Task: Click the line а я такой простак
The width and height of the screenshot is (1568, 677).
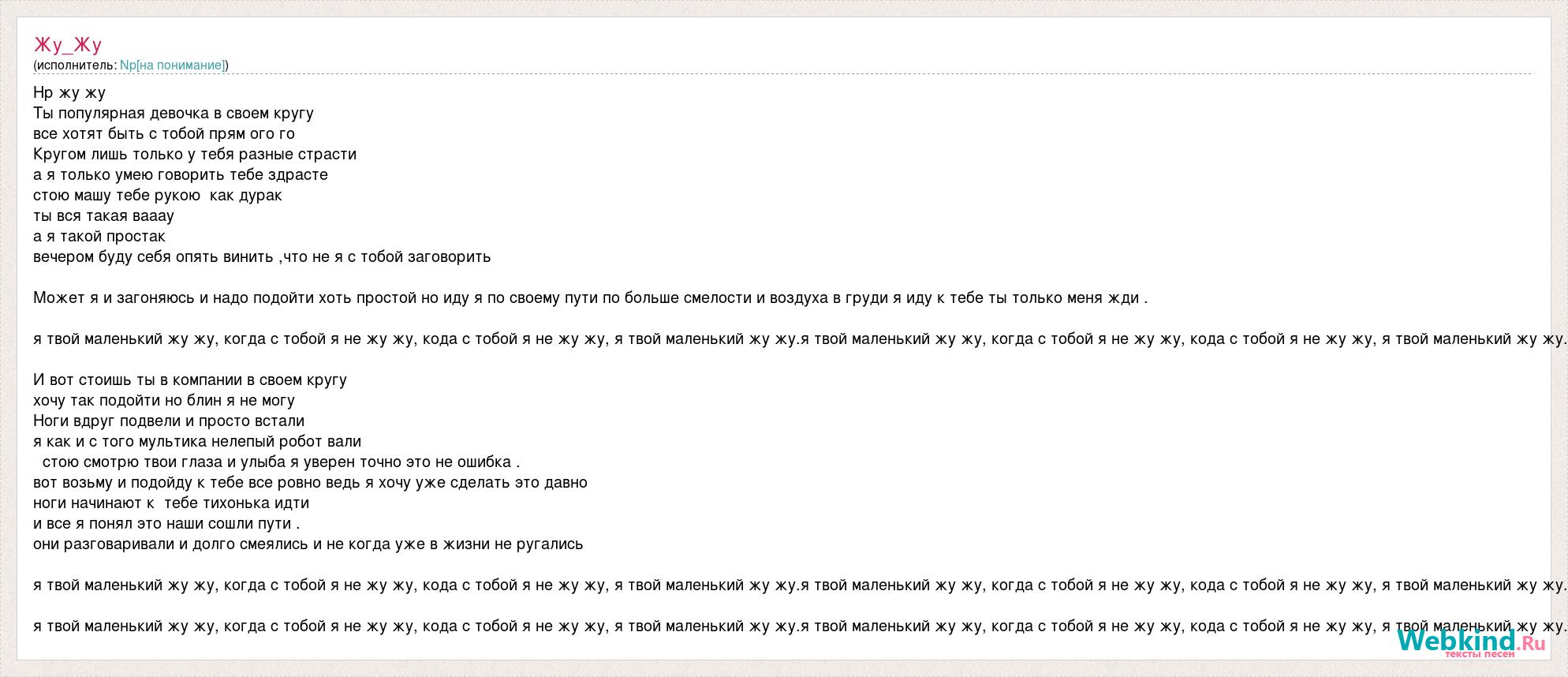Action: [x=99, y=237]
